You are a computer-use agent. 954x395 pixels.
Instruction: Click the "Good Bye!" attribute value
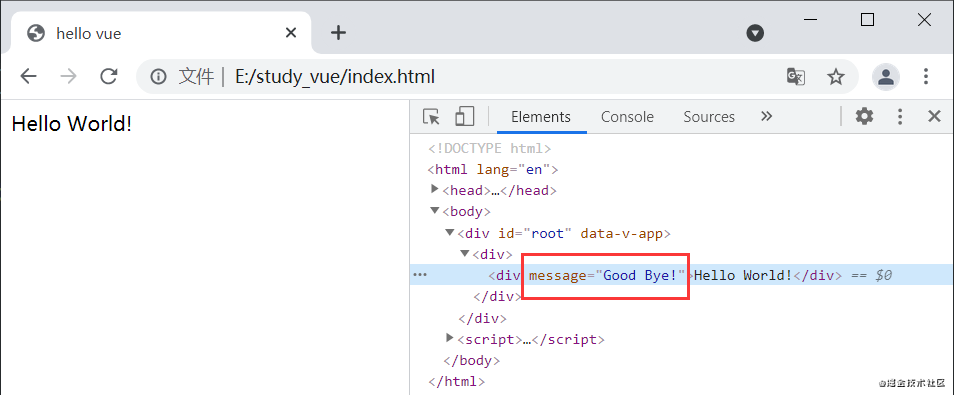641,275
